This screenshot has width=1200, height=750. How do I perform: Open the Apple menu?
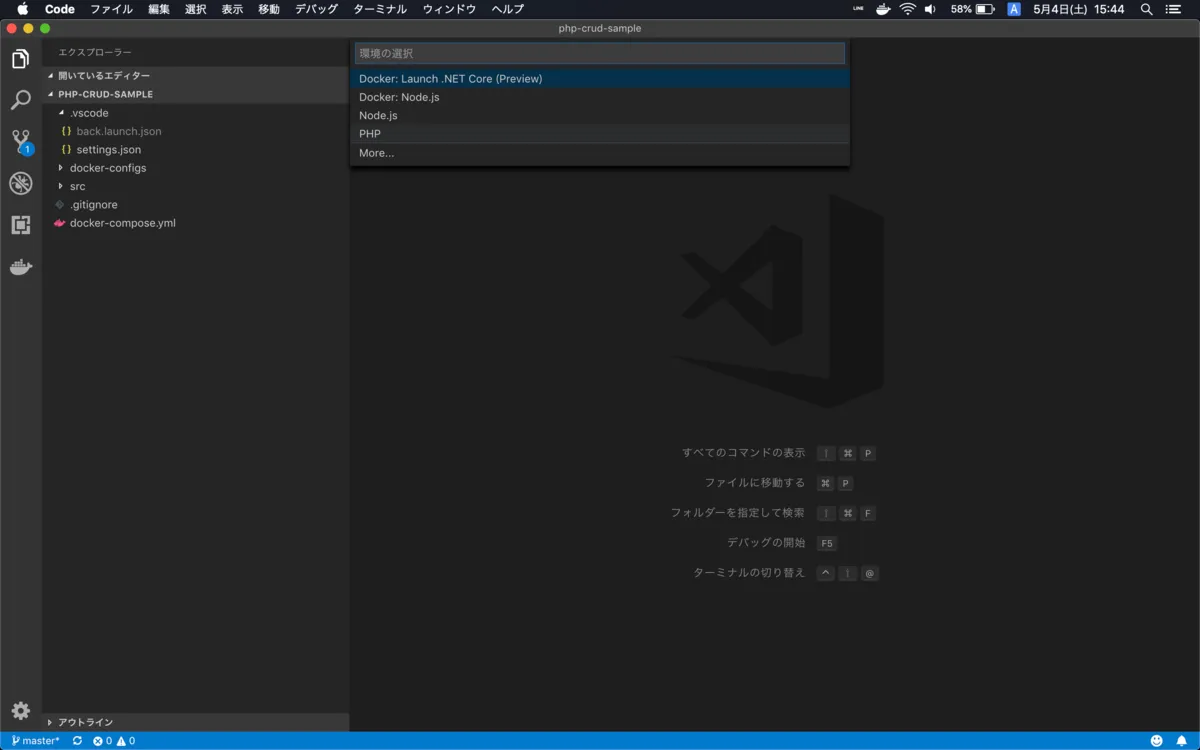[x=22, y=9]
